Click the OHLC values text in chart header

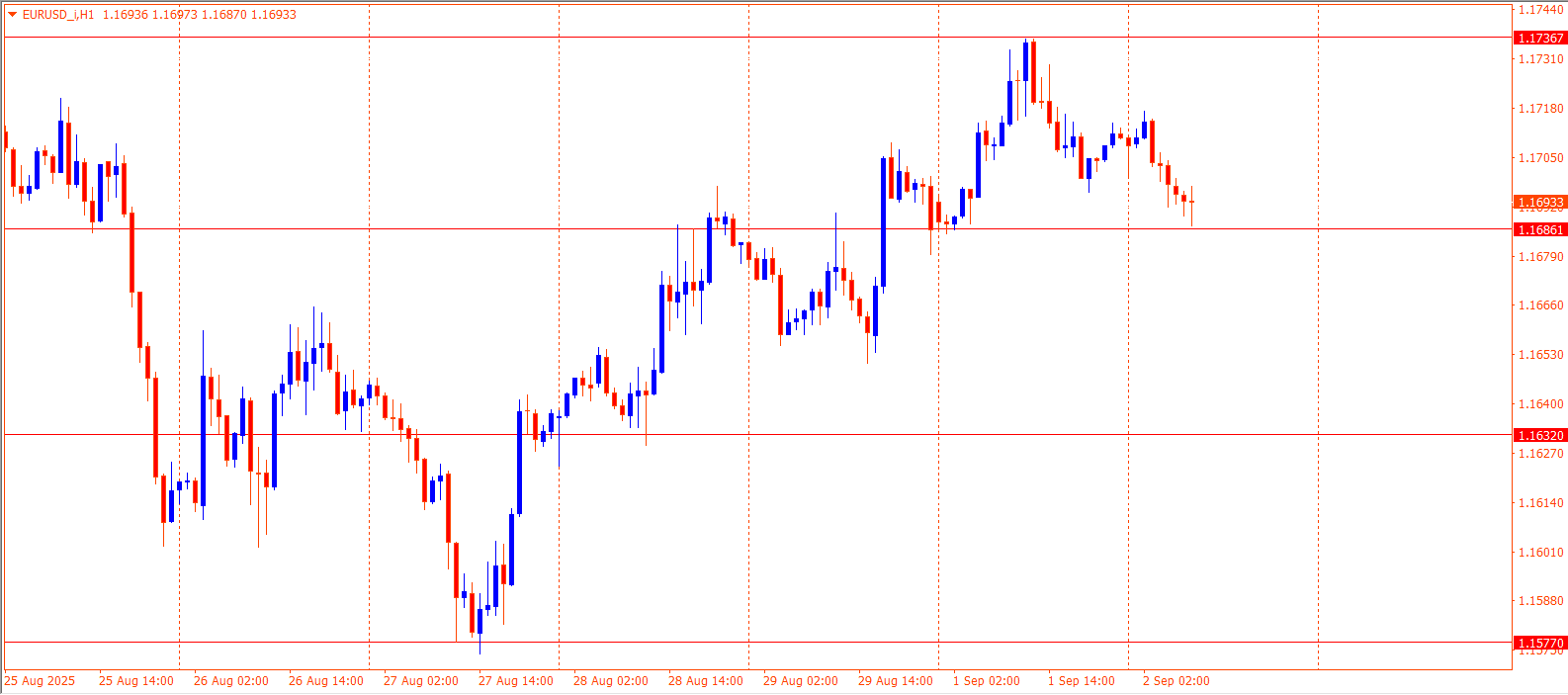199,15
